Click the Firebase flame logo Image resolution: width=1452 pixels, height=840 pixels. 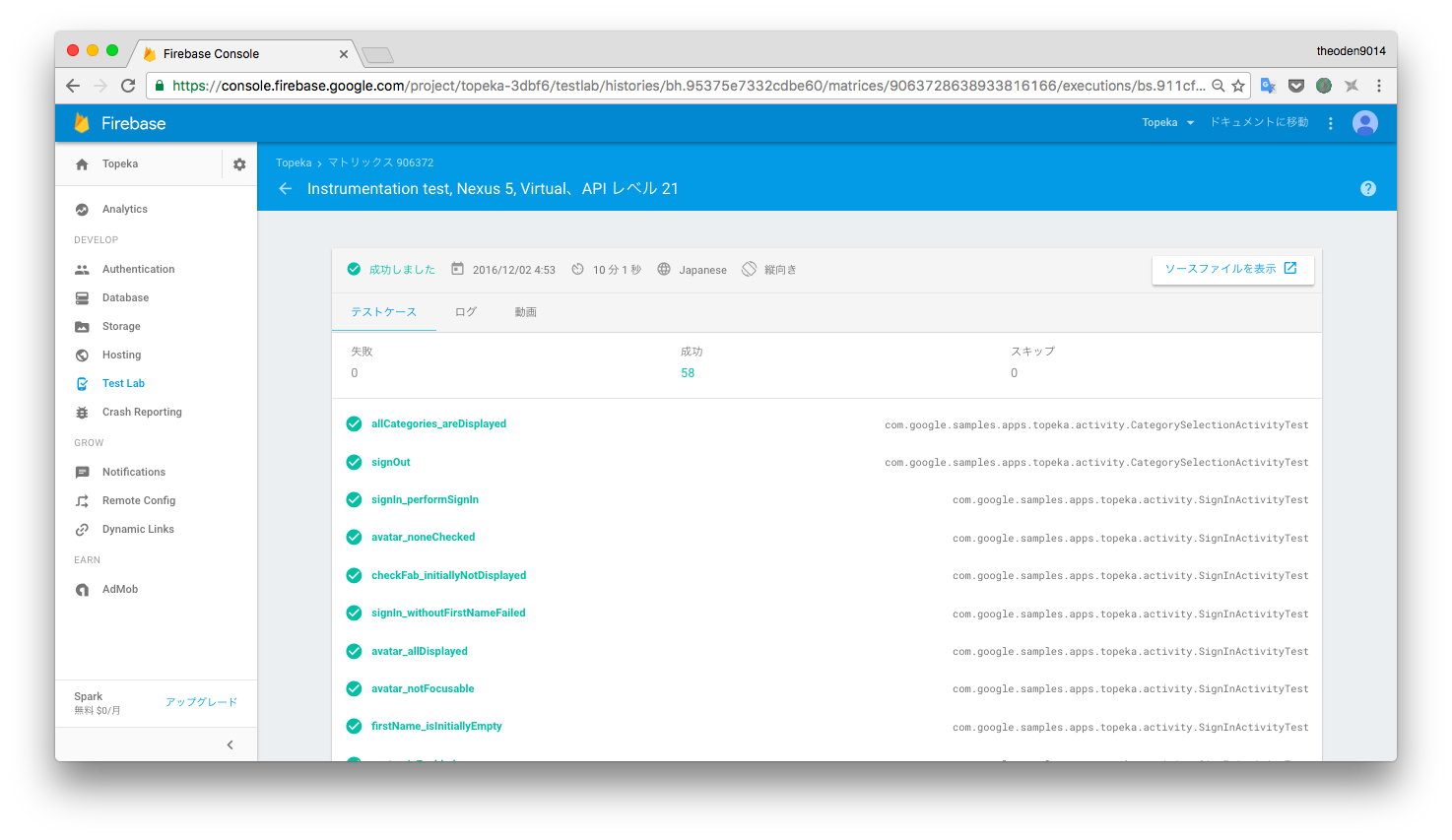[x=82, y=123]
